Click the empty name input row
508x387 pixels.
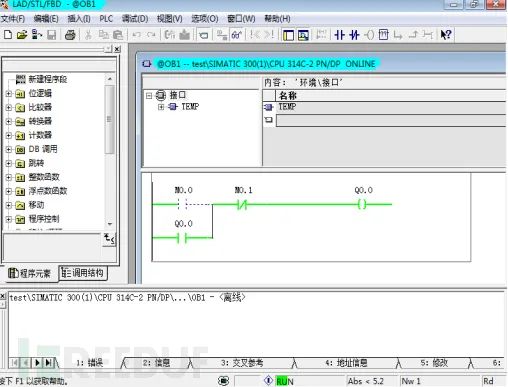(391, 120)
